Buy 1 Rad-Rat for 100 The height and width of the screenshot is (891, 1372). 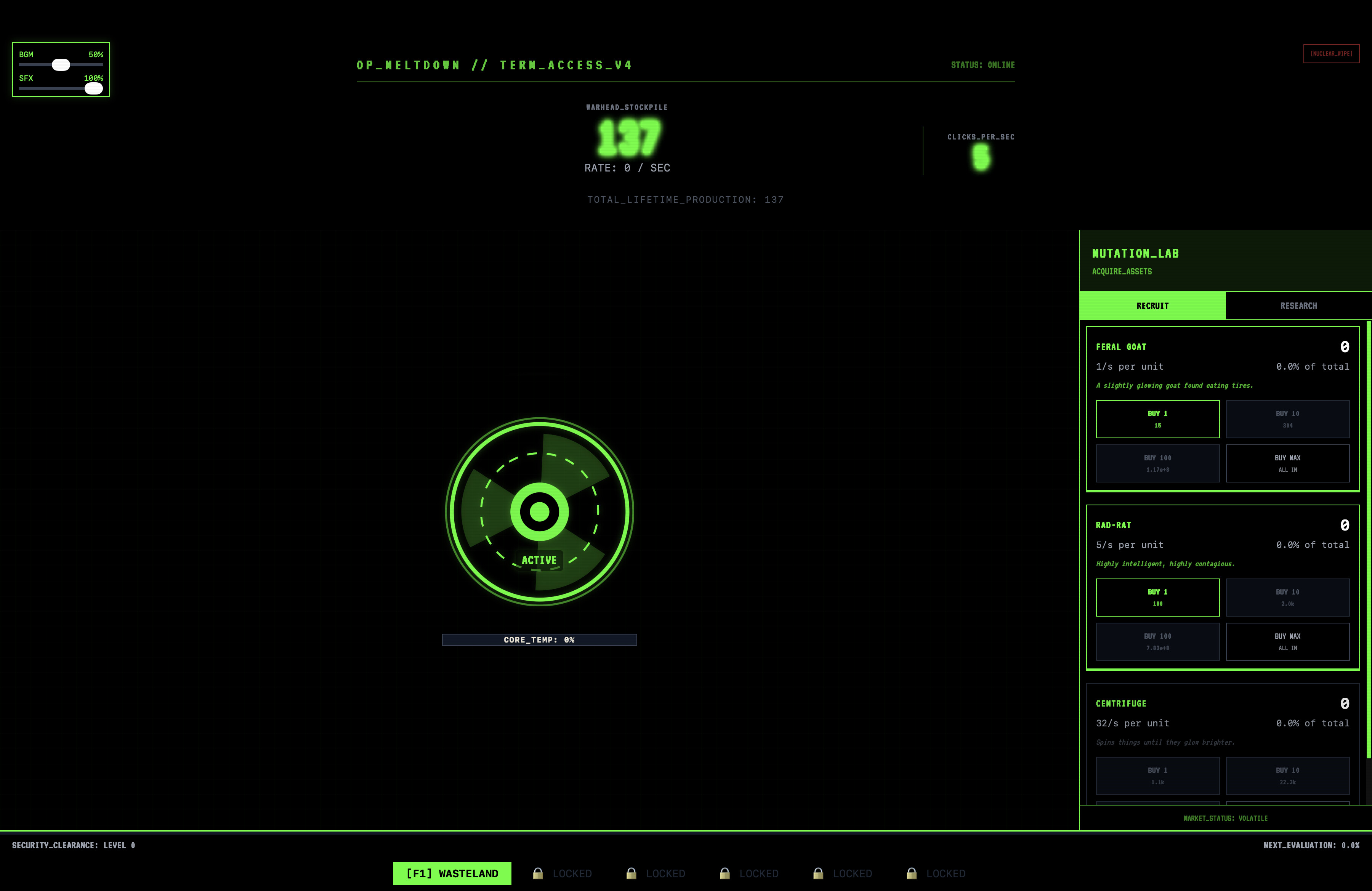tap(1157, 597)
